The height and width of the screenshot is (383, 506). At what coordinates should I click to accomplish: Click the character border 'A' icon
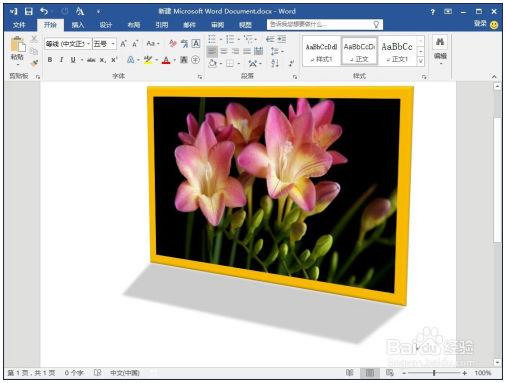196,44
